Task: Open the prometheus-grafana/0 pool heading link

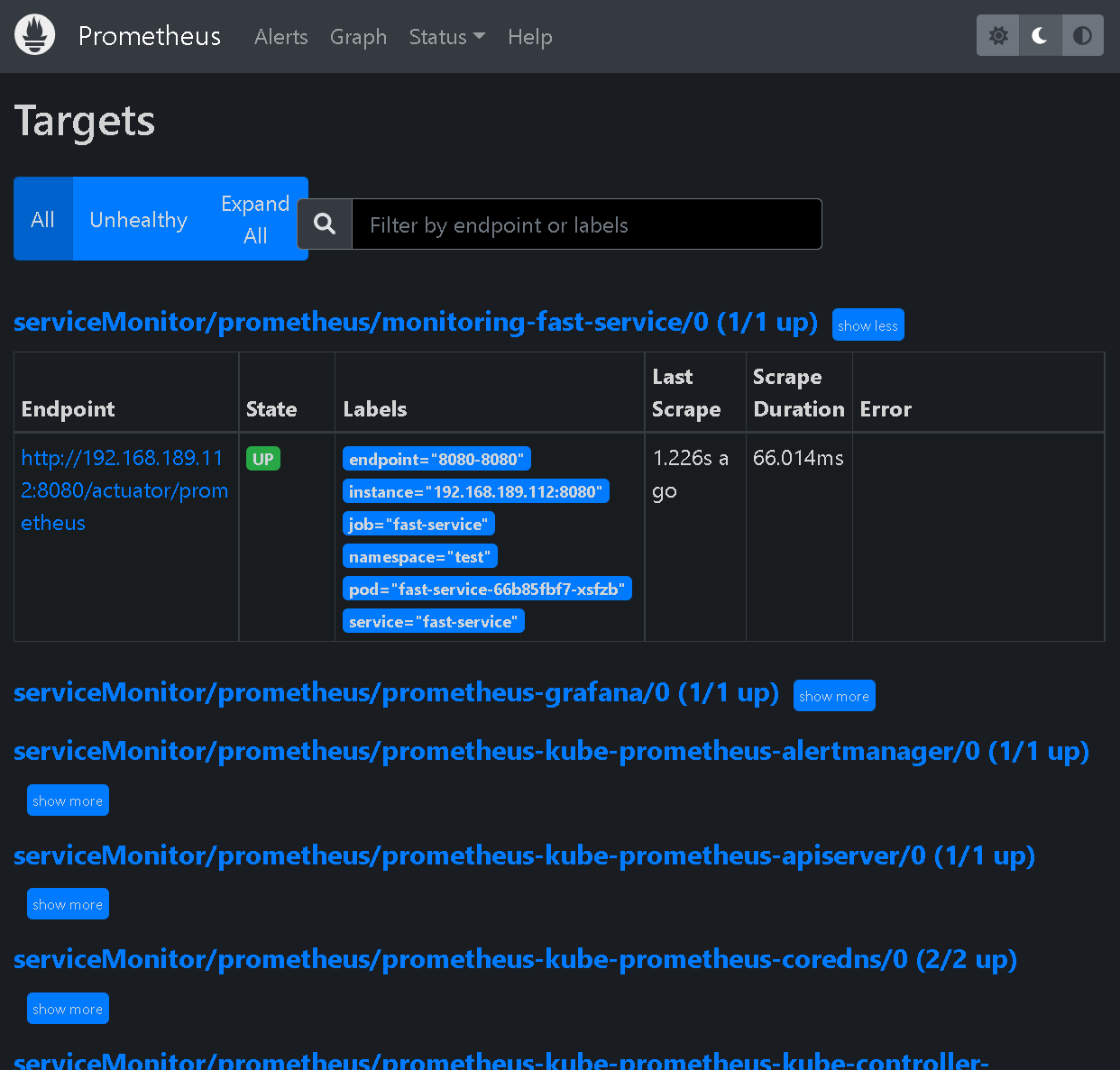Action: tap(397, 692)
